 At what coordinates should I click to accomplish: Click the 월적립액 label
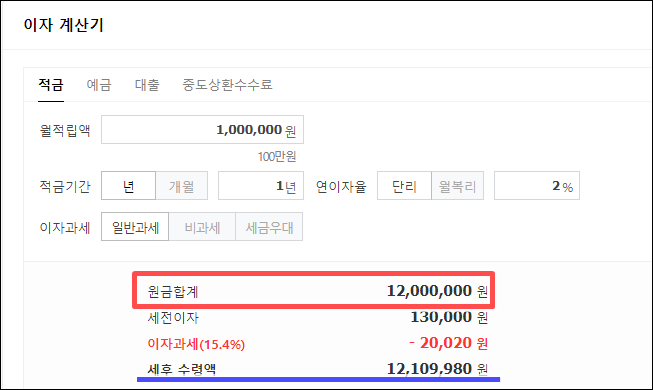point(65,130)
